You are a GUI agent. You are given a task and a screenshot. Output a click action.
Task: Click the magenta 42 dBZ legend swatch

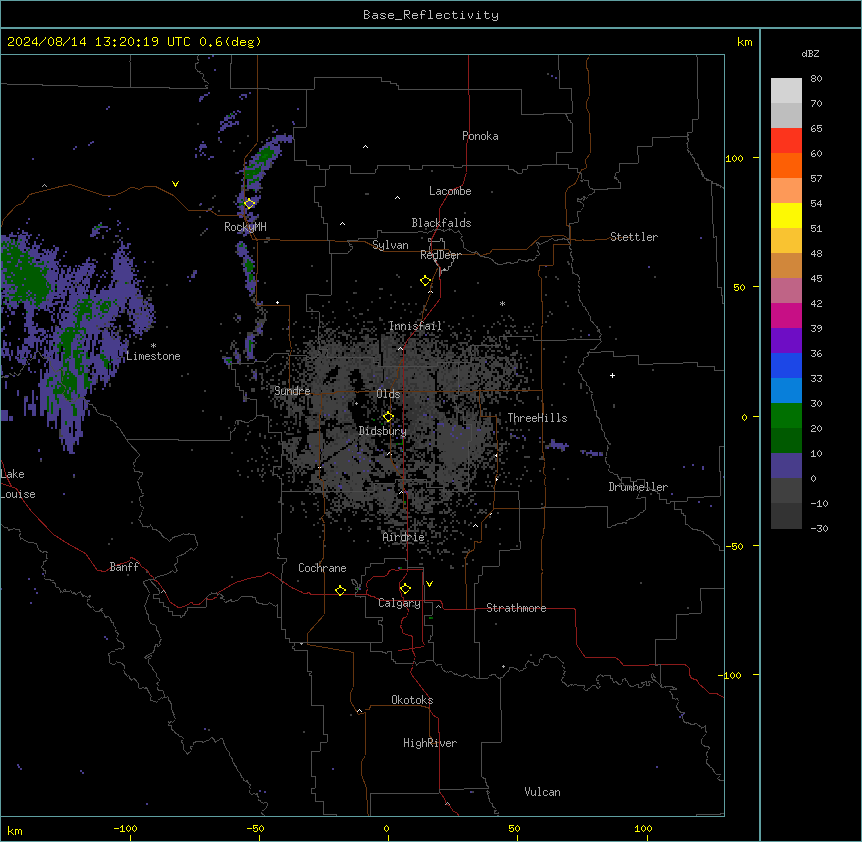click(786, 315)
